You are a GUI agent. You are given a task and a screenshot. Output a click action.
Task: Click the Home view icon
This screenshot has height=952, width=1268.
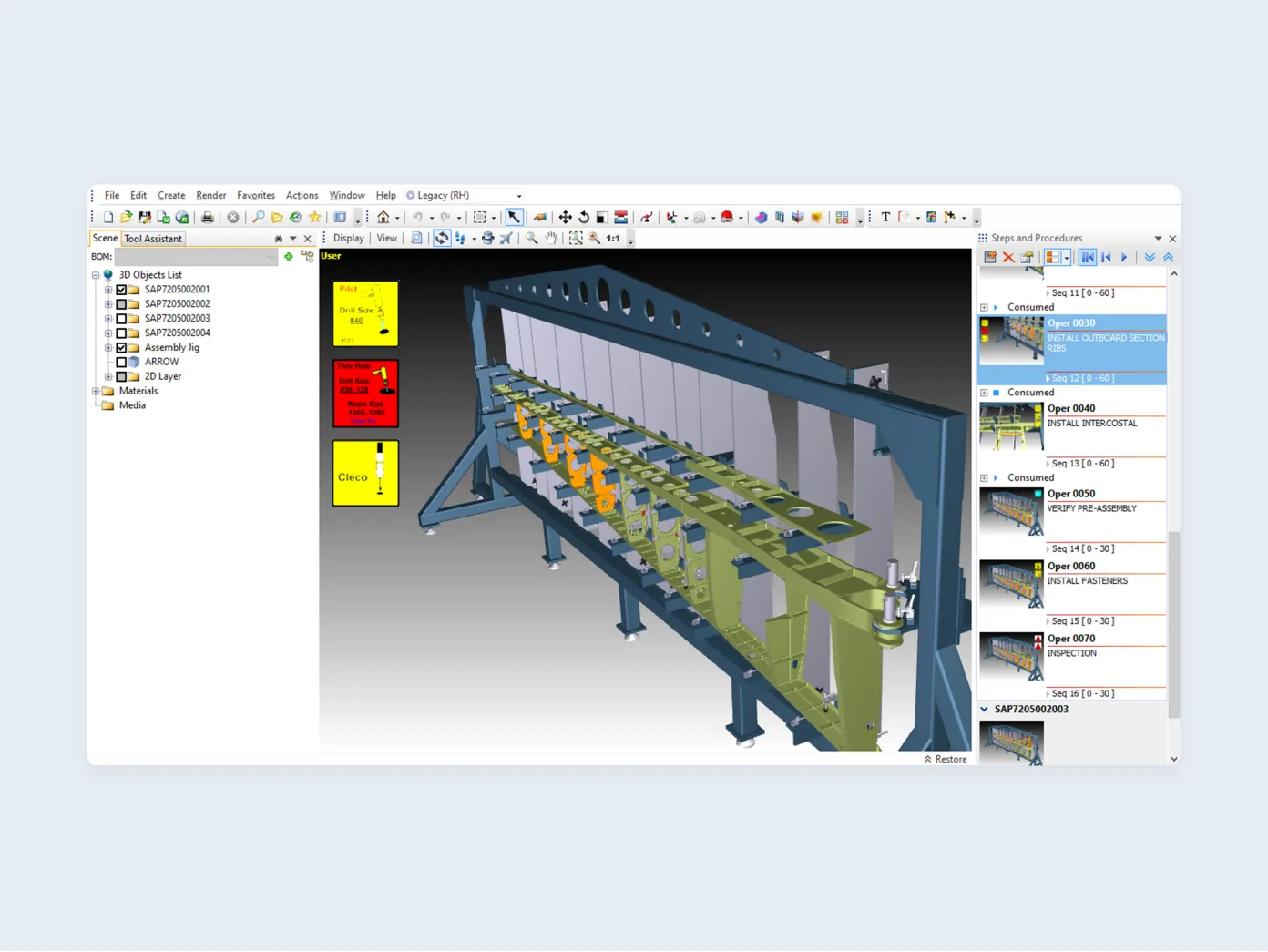[383, 218]
